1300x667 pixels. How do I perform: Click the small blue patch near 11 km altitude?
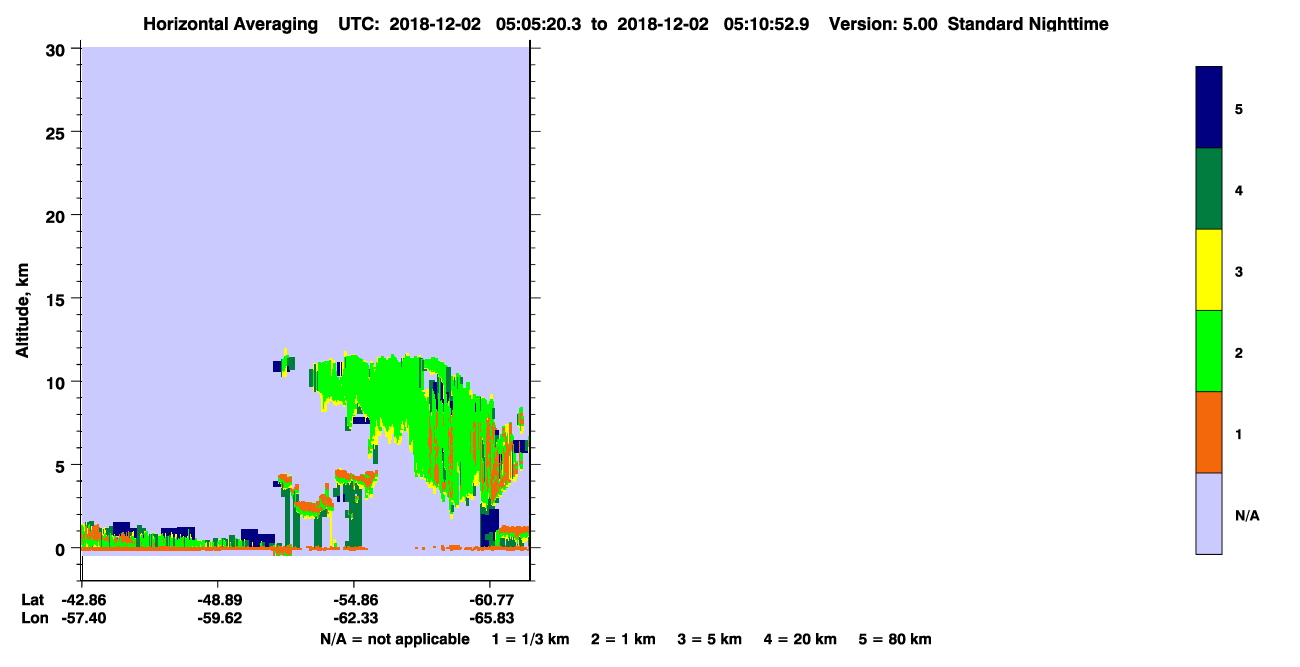(278, 366)
